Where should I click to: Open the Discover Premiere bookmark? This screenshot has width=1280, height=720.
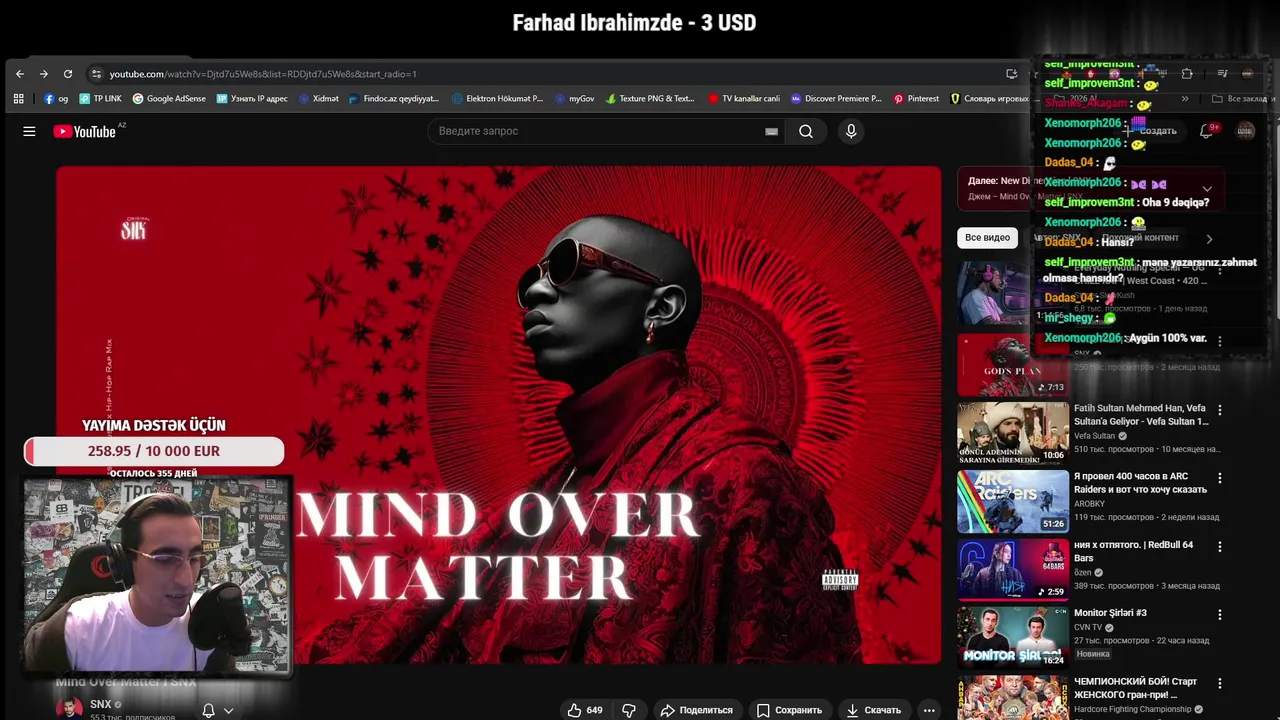[x=836, y=99]
